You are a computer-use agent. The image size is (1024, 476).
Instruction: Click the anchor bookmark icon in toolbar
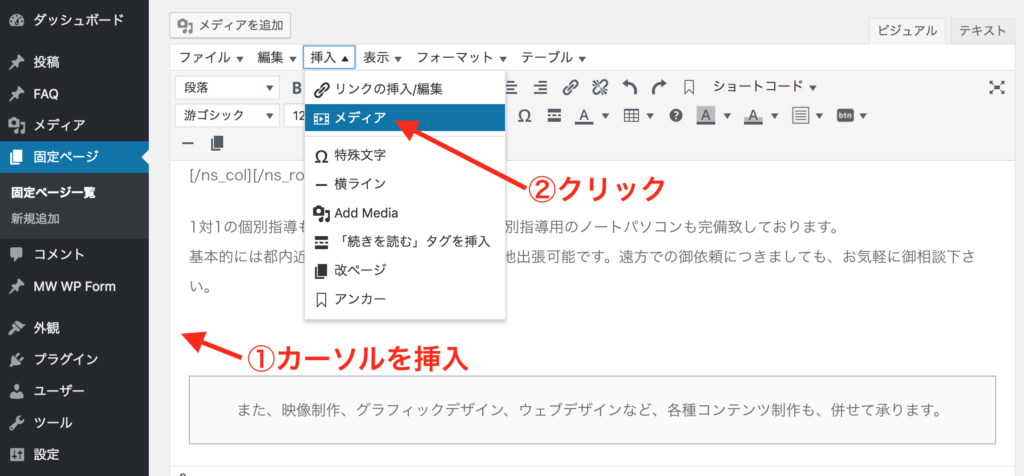(689, 87)
